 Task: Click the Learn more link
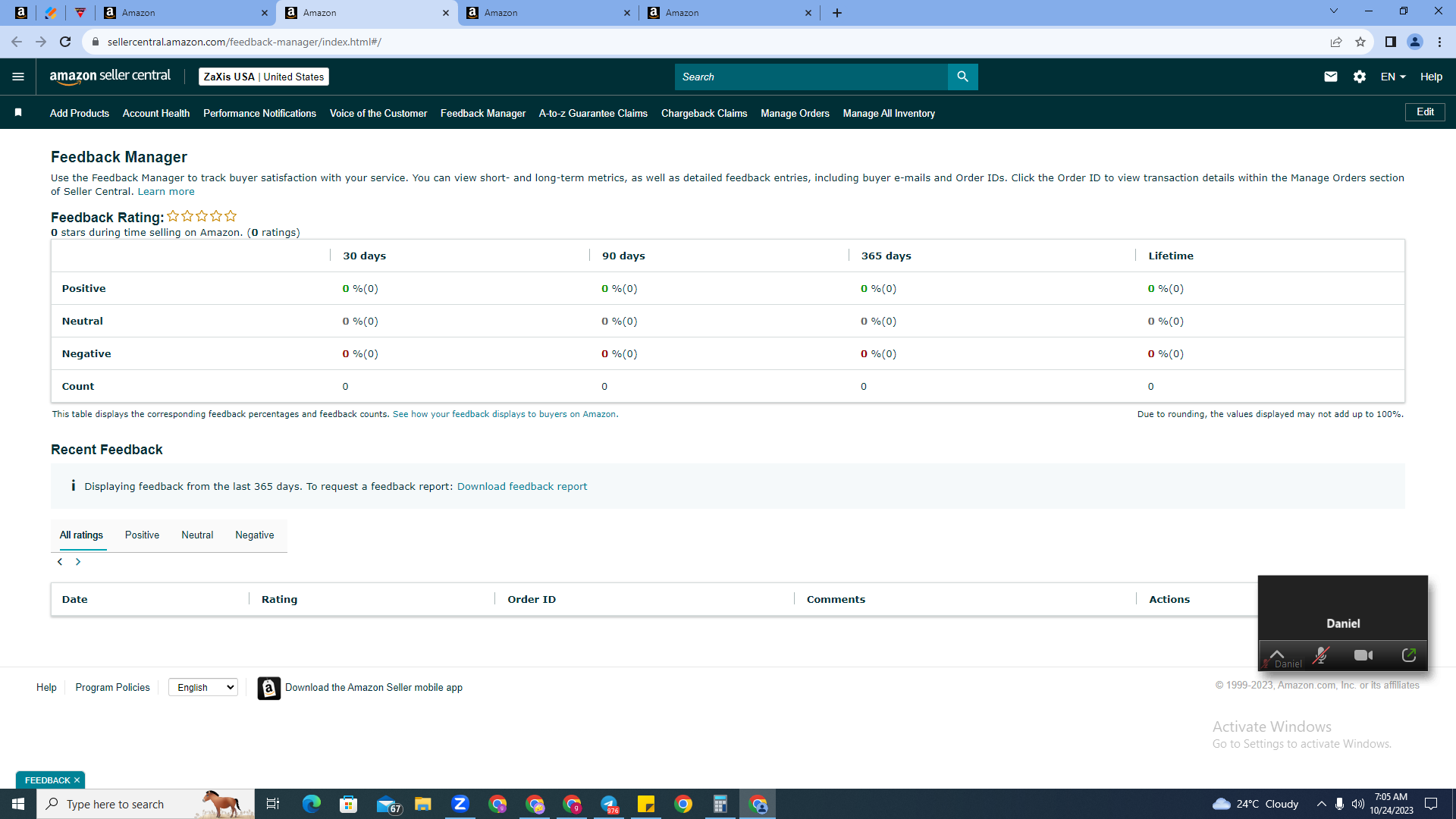pos(166,192)
